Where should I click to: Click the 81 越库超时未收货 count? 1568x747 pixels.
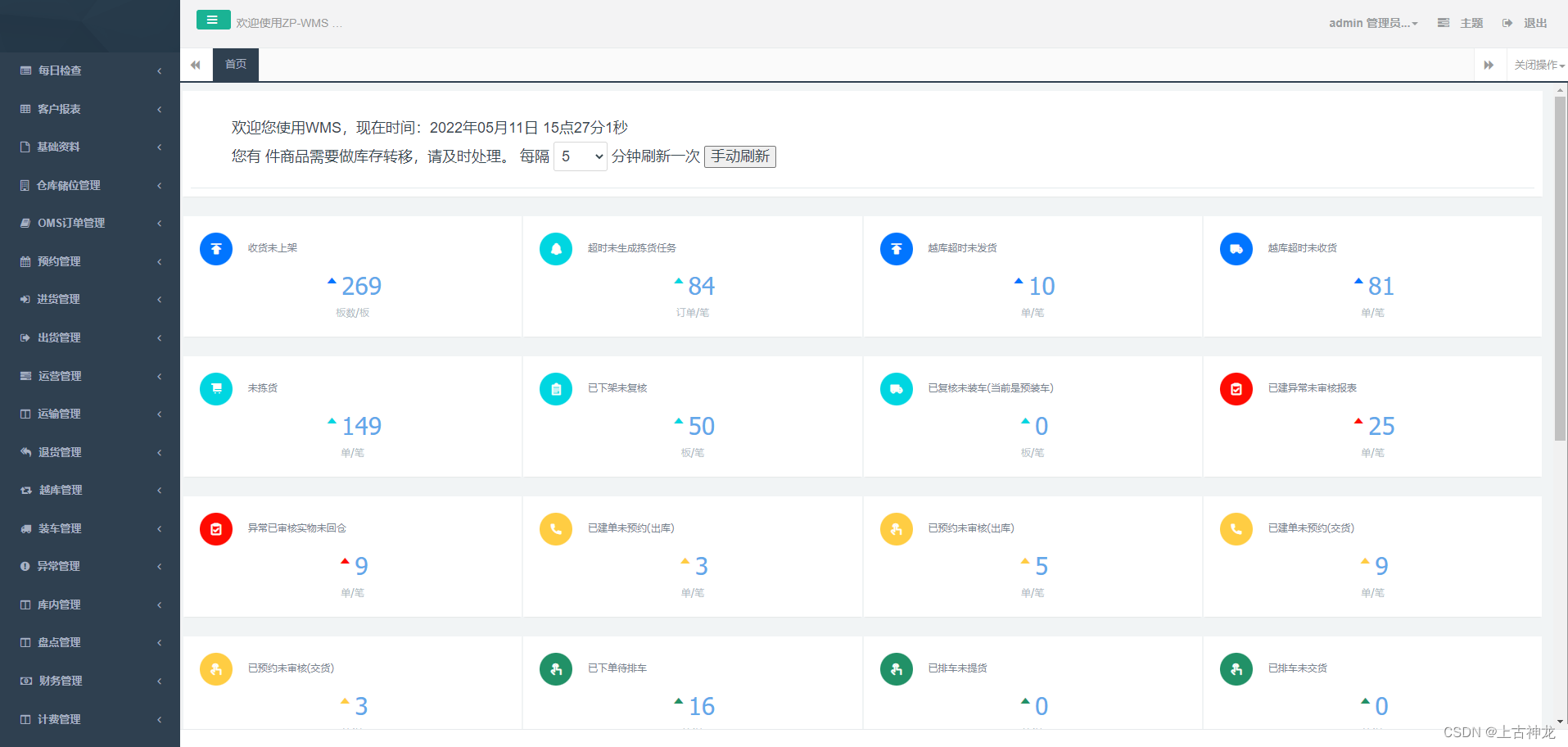click(1381, 286)
